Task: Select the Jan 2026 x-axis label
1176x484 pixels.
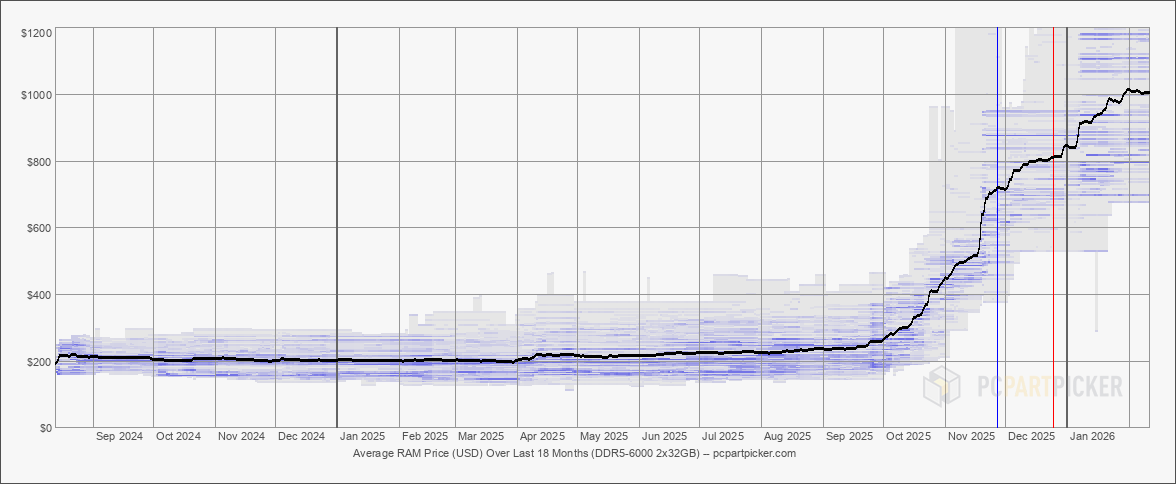Action: (x=1092, y=437)
